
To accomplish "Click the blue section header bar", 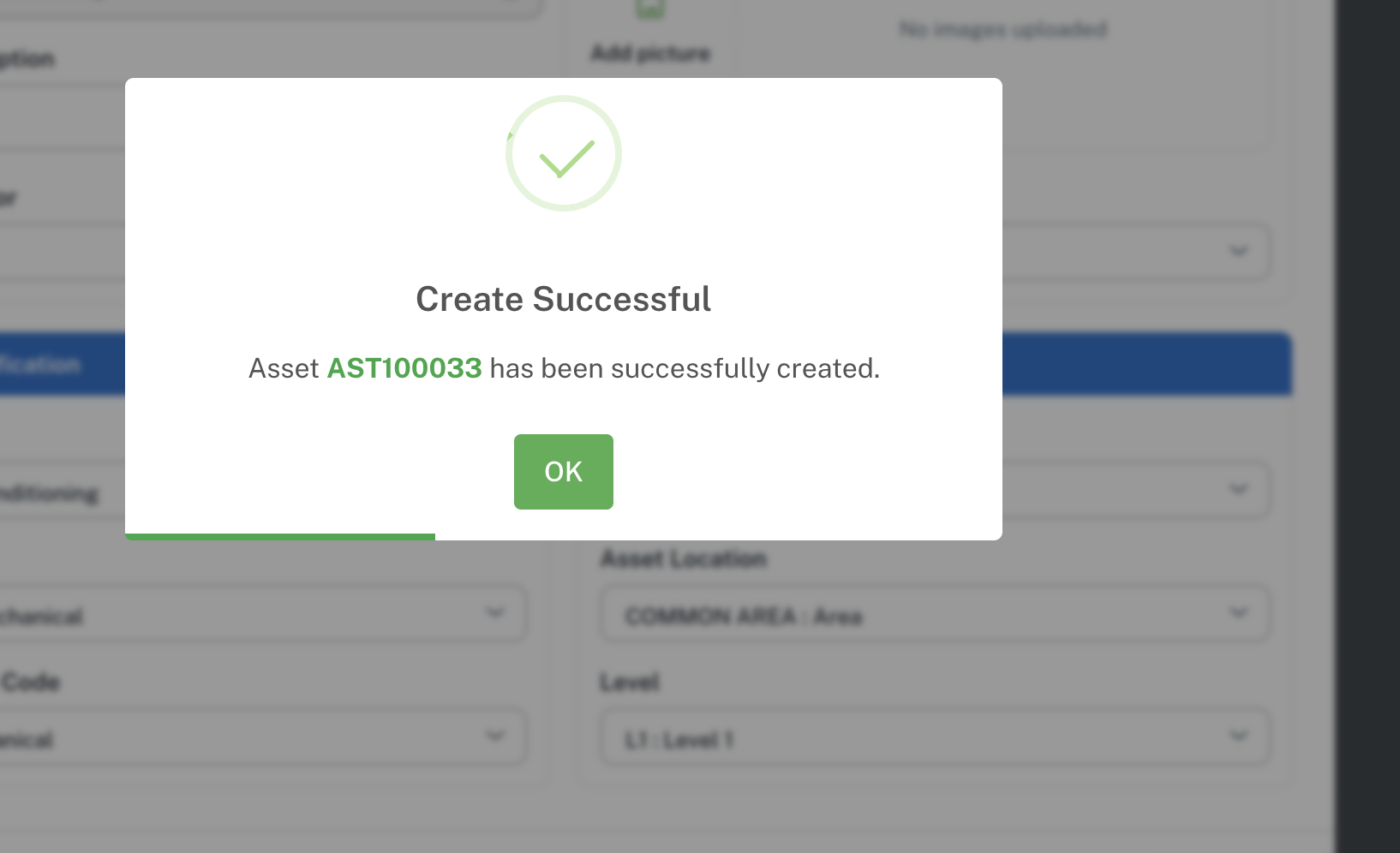I will [1146, 364].
